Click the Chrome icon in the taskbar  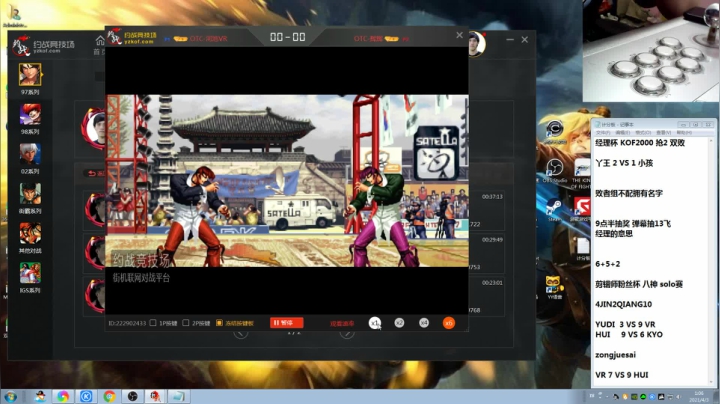[x=109, y=396]
